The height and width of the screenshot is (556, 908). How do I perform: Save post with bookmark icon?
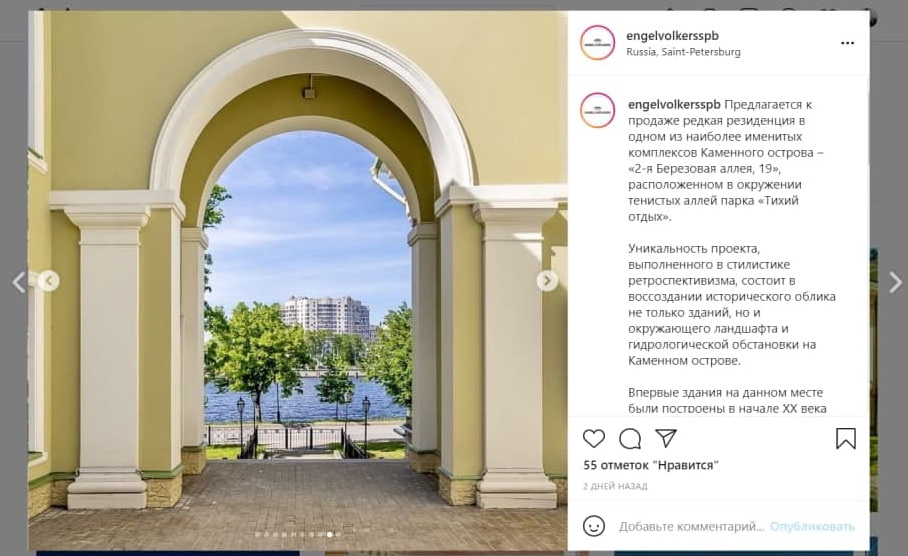pyautogui.click(x=845, y=438)
